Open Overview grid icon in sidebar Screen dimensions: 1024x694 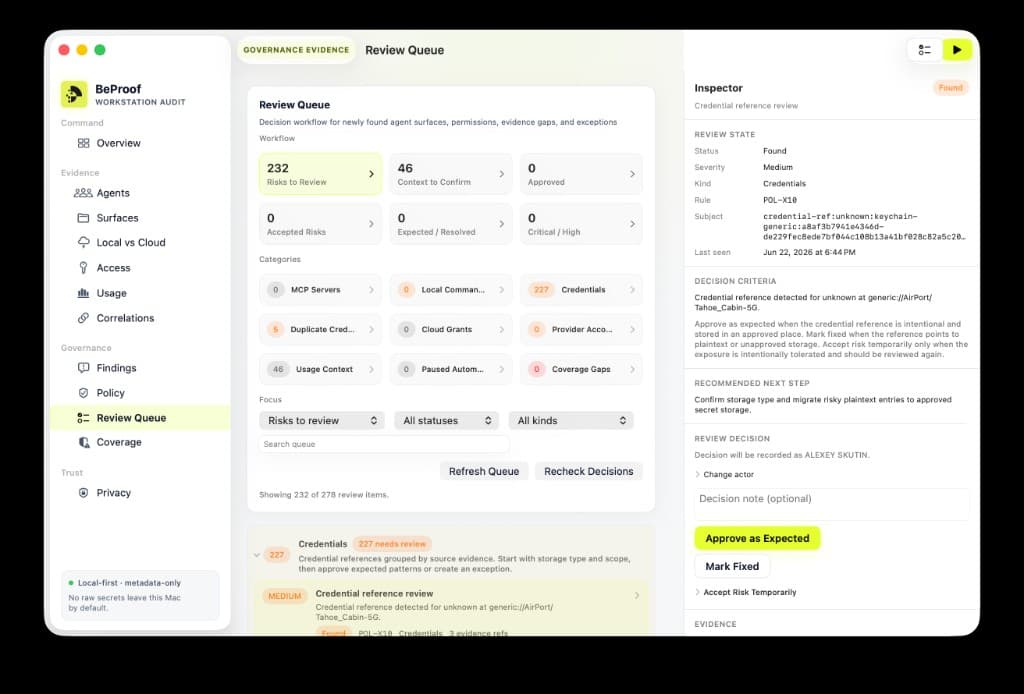[x=84, y=143]
